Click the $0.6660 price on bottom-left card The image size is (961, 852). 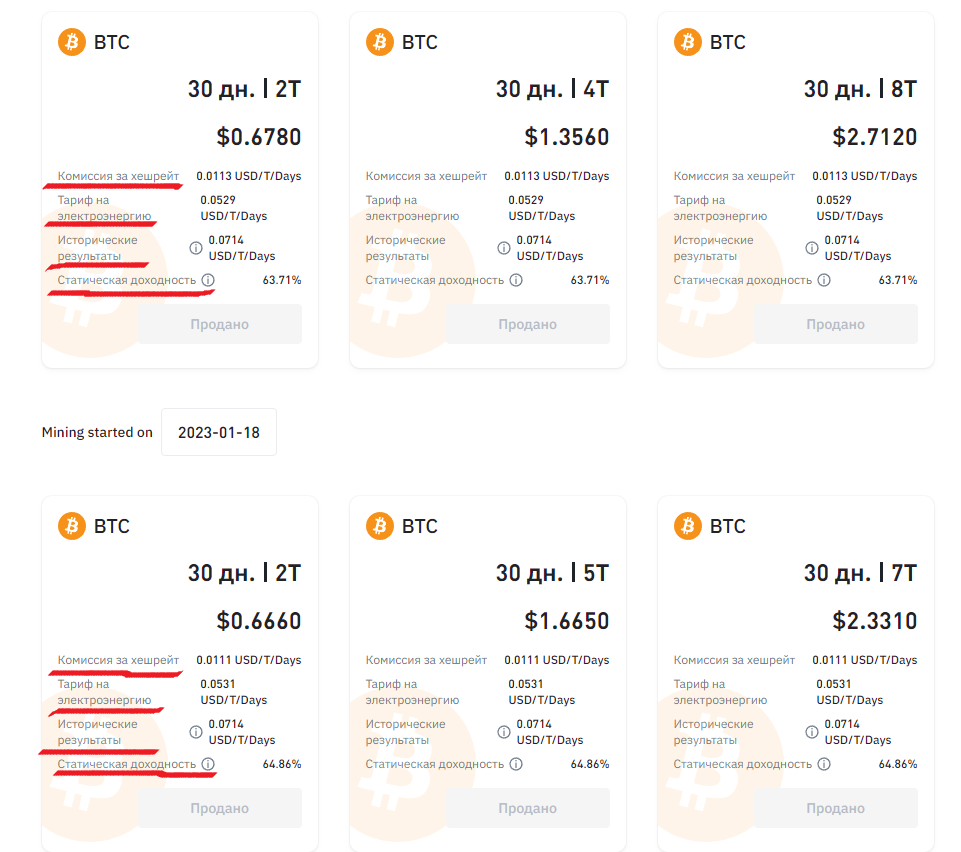click(x=259, y=621)
